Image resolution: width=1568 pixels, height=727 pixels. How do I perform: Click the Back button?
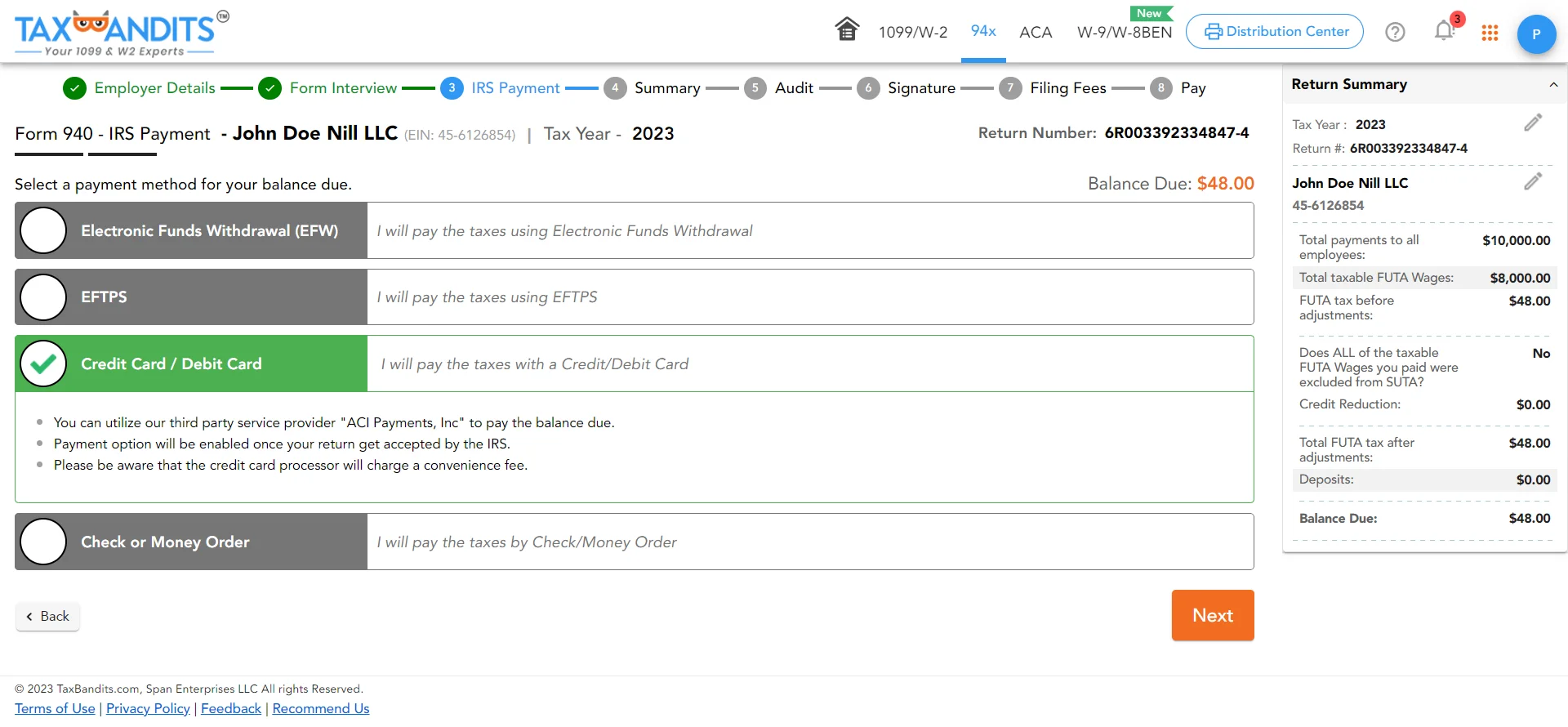click(x=47, y=617)
